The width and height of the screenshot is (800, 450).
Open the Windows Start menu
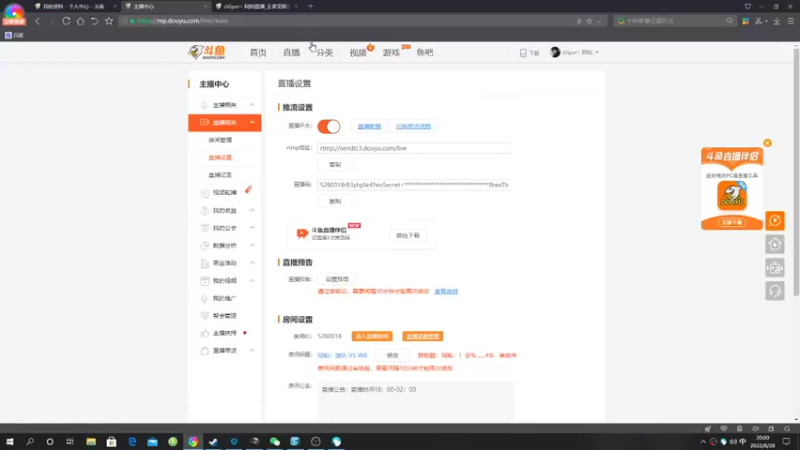click(10, 441)
